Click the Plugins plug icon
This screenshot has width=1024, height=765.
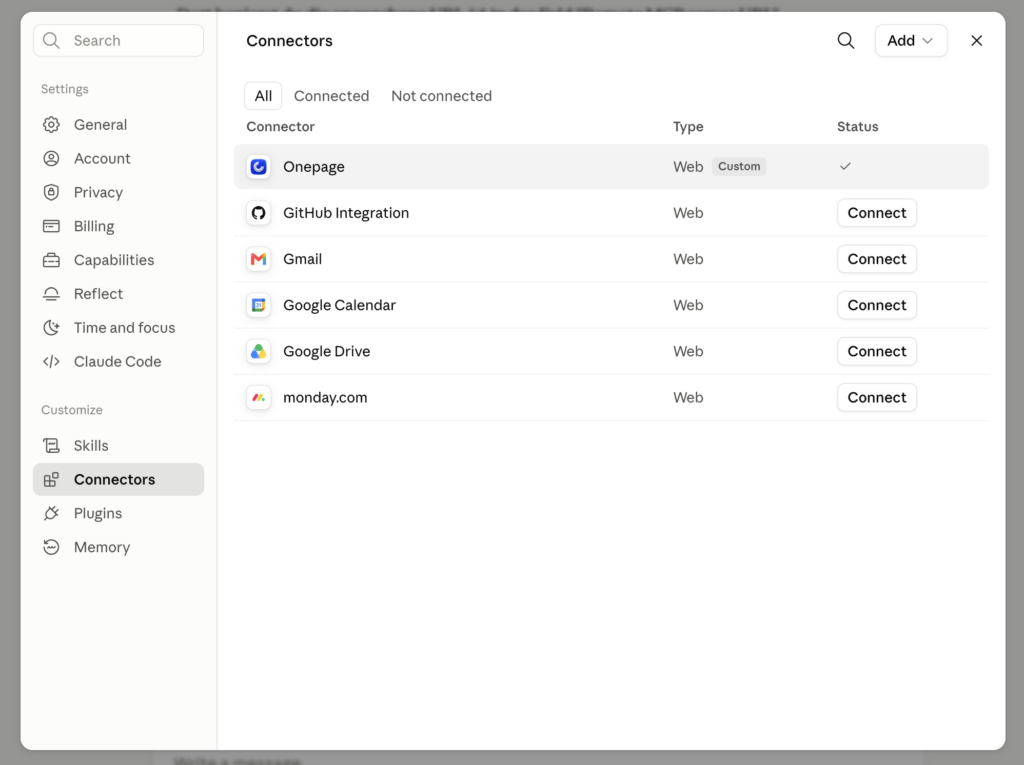coord(51,513)
